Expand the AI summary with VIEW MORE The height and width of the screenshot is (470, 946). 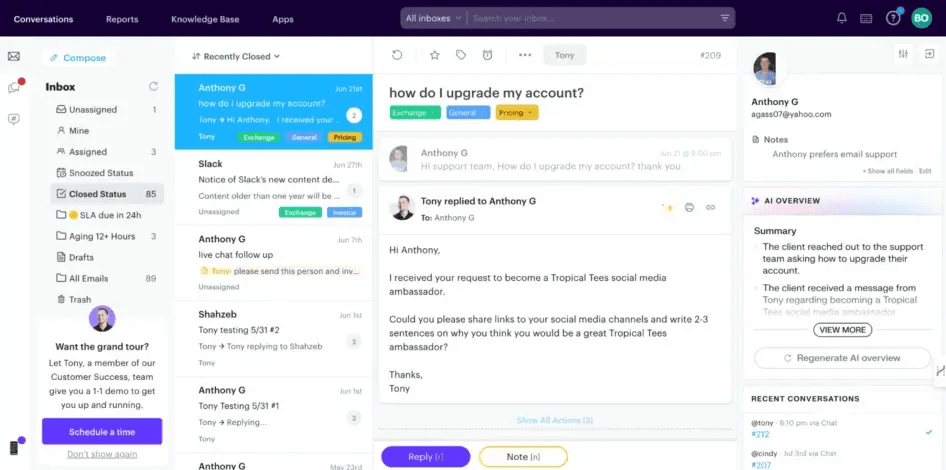(842, 329)
